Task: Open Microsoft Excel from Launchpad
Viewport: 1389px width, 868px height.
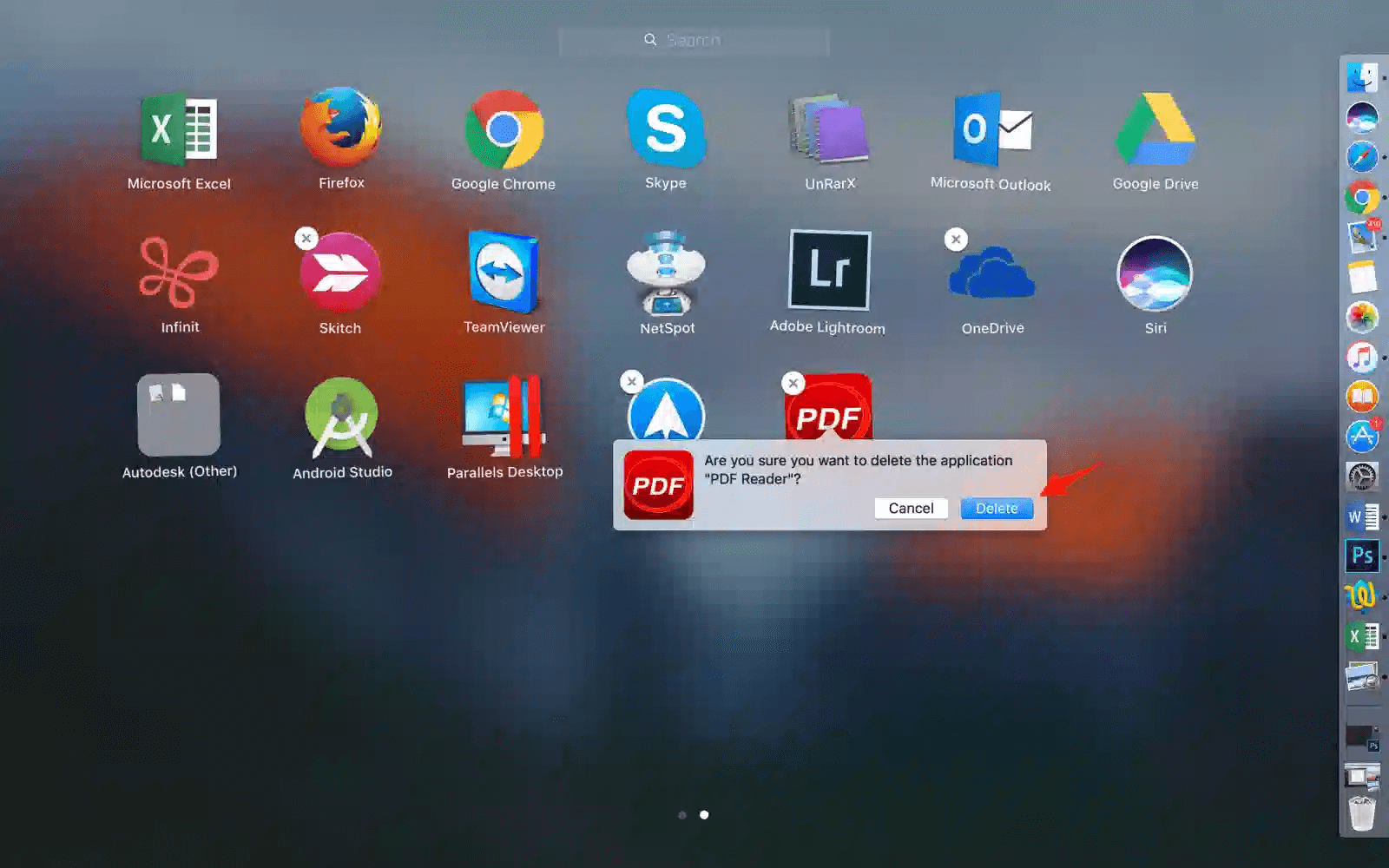Action: pos(179,128)
